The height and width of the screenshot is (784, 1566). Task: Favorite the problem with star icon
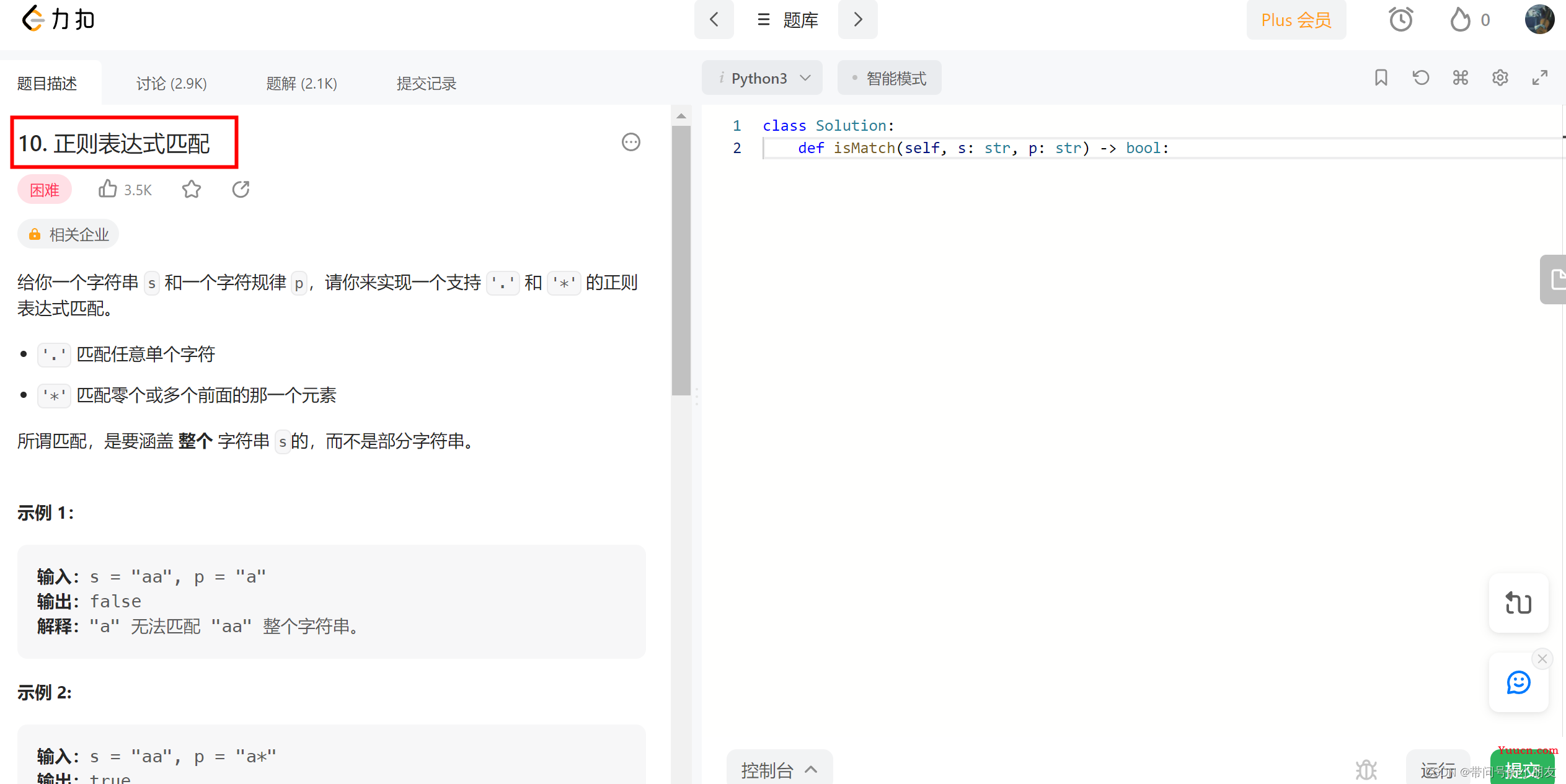coord(192,189)
